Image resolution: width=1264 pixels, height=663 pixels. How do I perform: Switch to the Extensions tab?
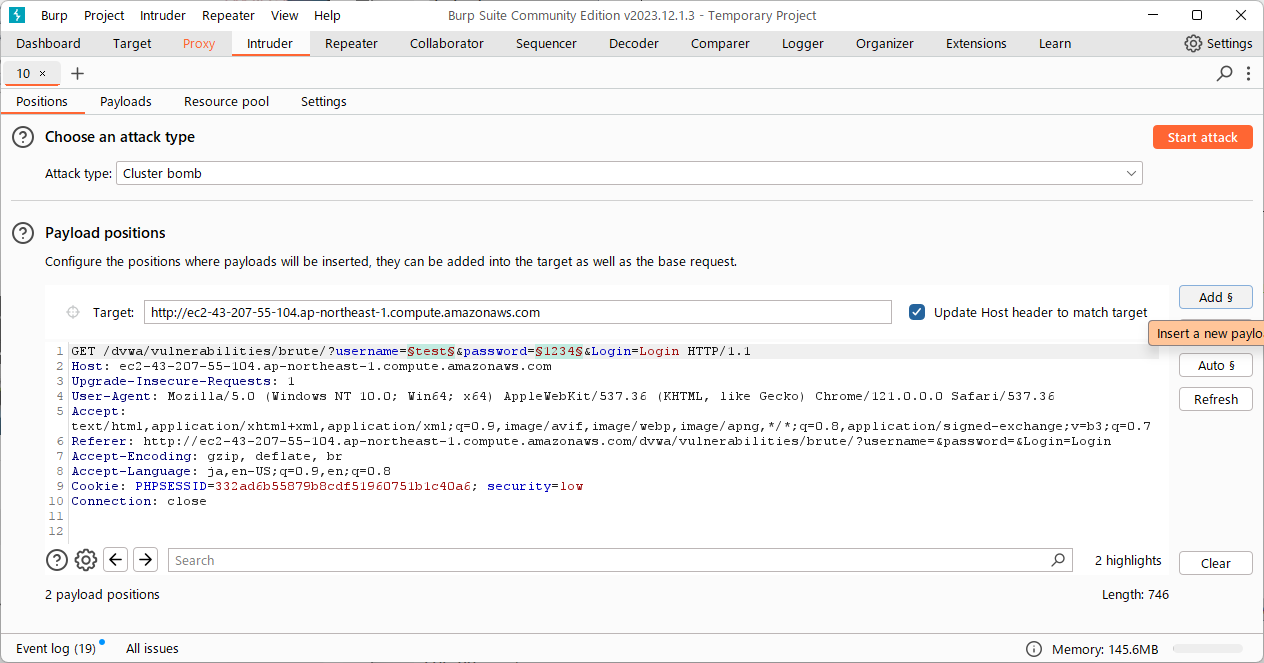click(976, 44)
